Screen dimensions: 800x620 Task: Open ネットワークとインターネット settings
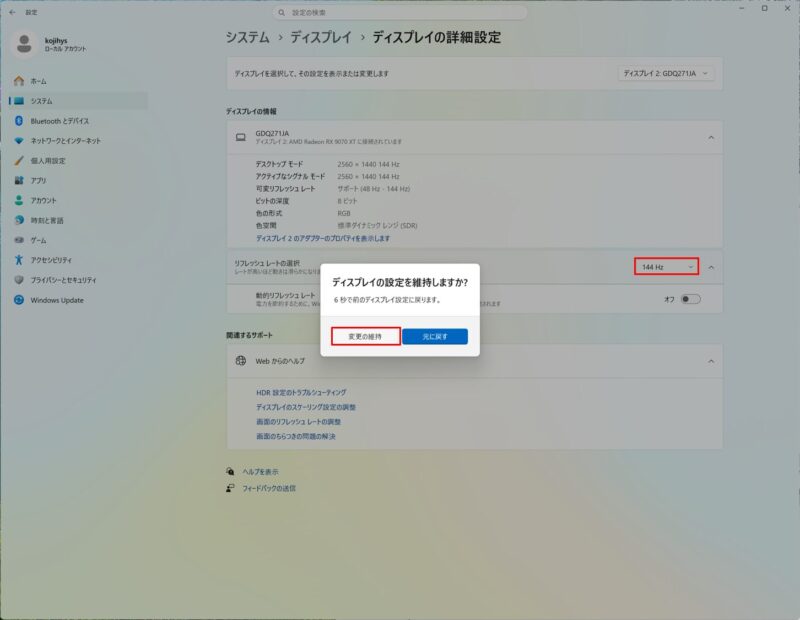pyautogui.click(x=78, y=141)
